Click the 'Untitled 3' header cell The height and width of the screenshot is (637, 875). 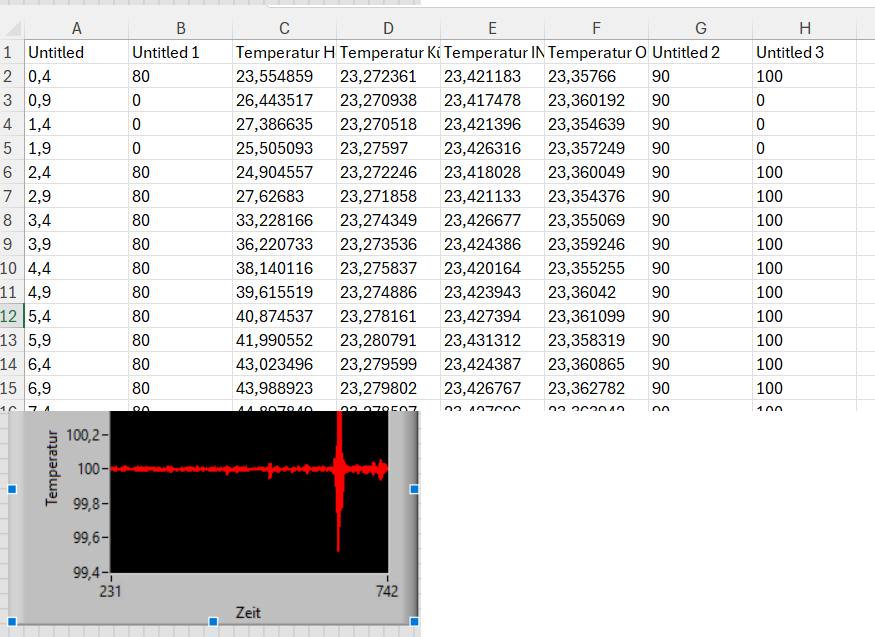pos(804,52)
